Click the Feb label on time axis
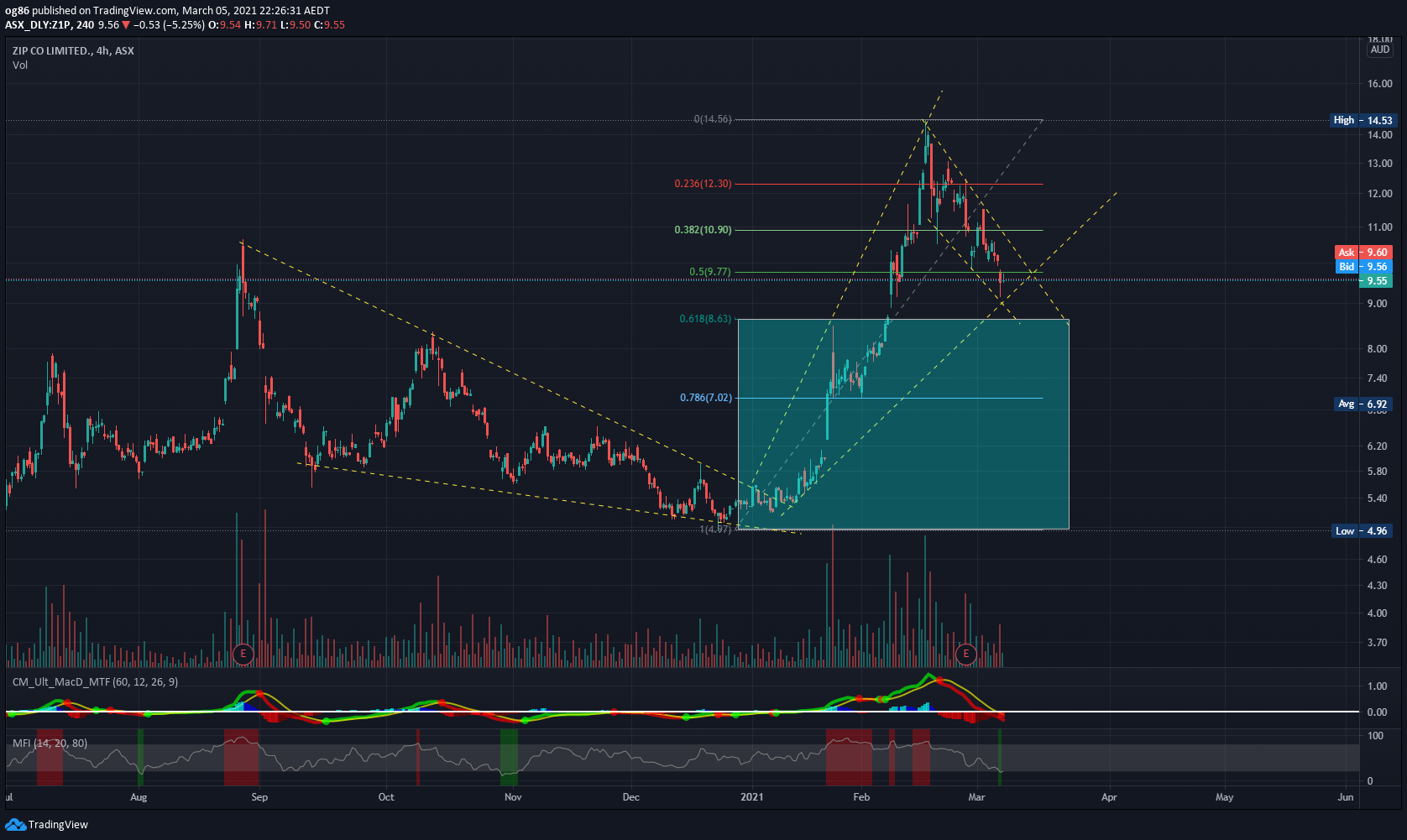Viewport: 1407px width, 840px height. pos(861,797)
